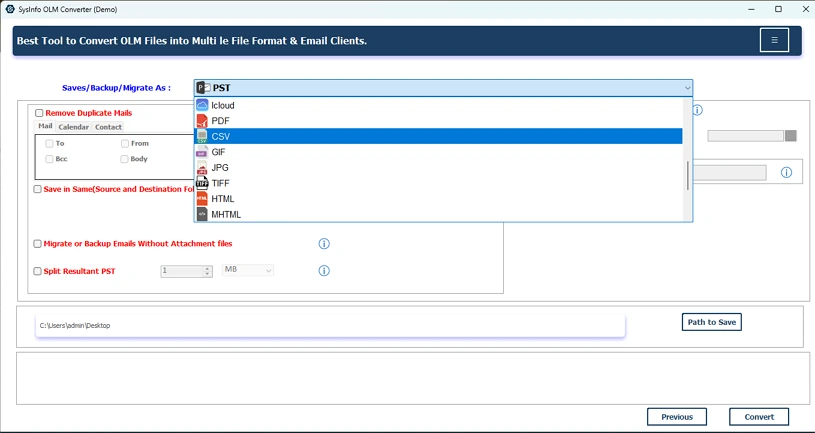Switch to the Calendar tab

pyautogui.click(x=73, y=127)
